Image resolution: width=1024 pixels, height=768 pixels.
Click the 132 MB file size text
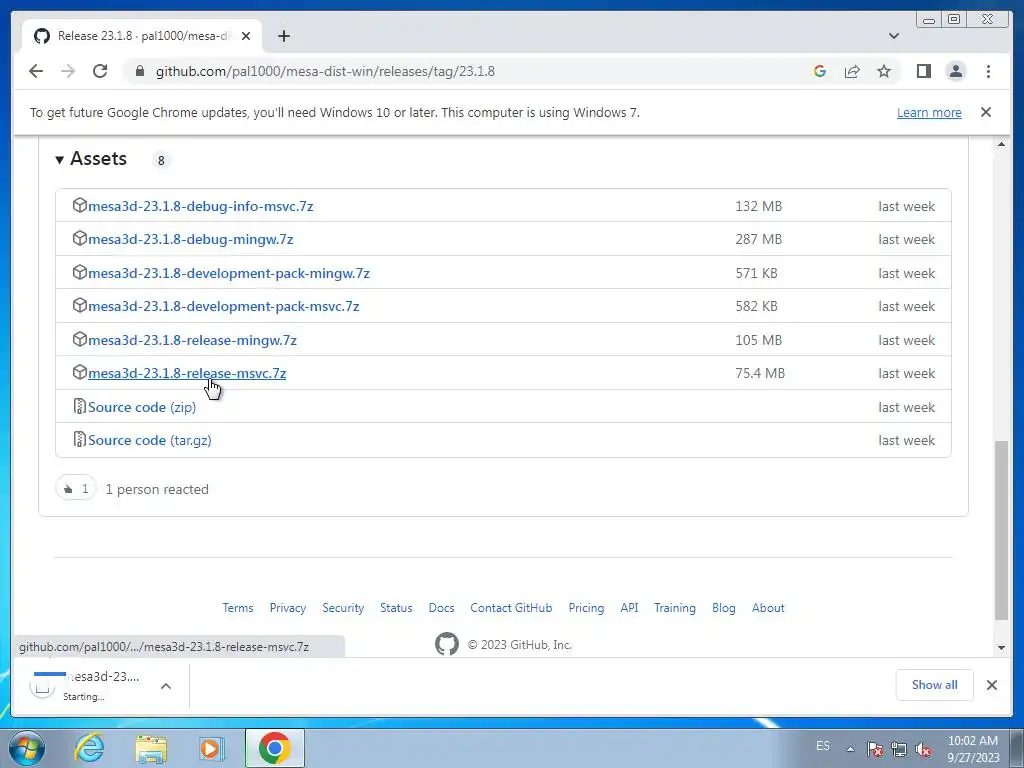click(x=758, y=206)
